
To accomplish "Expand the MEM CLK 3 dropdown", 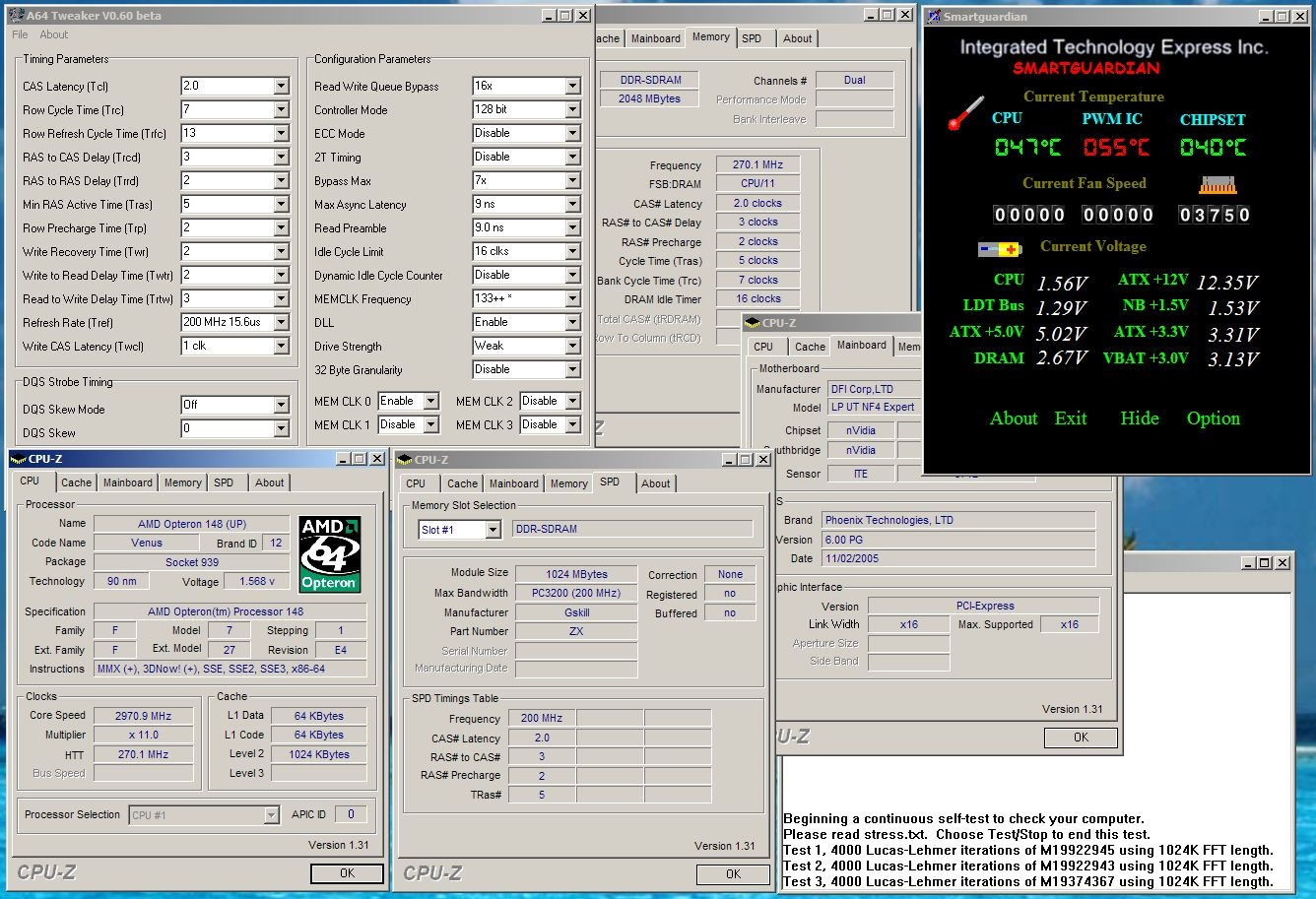I will click(x=572, y=425).
